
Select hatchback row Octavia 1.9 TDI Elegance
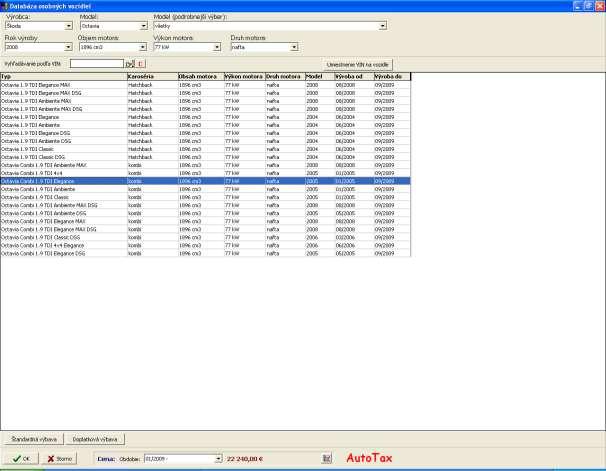click(205, 117)
